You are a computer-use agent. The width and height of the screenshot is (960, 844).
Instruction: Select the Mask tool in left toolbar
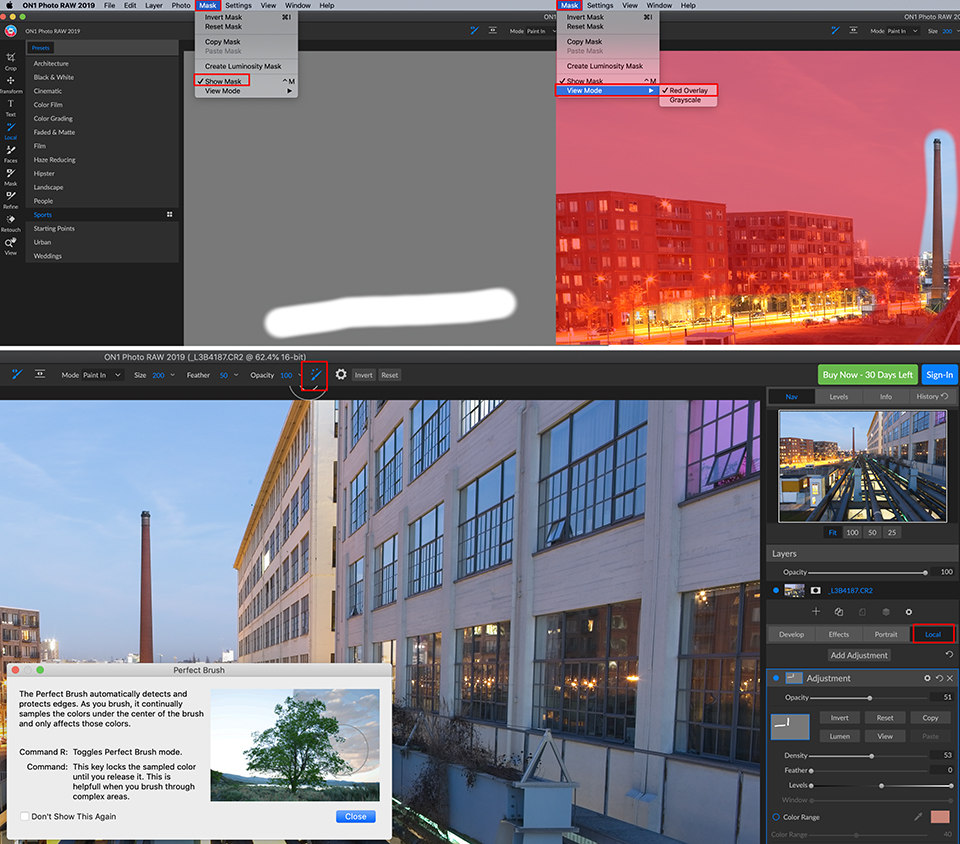pos(10,173)
